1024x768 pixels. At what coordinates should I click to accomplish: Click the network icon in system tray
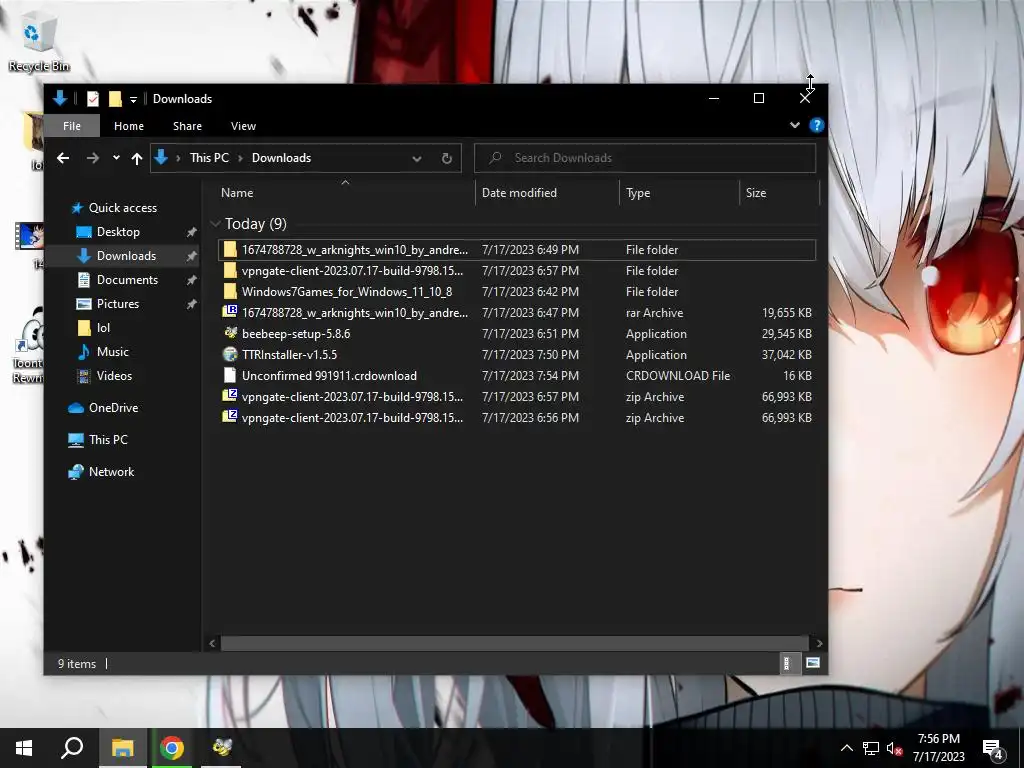tap(871, 748)
